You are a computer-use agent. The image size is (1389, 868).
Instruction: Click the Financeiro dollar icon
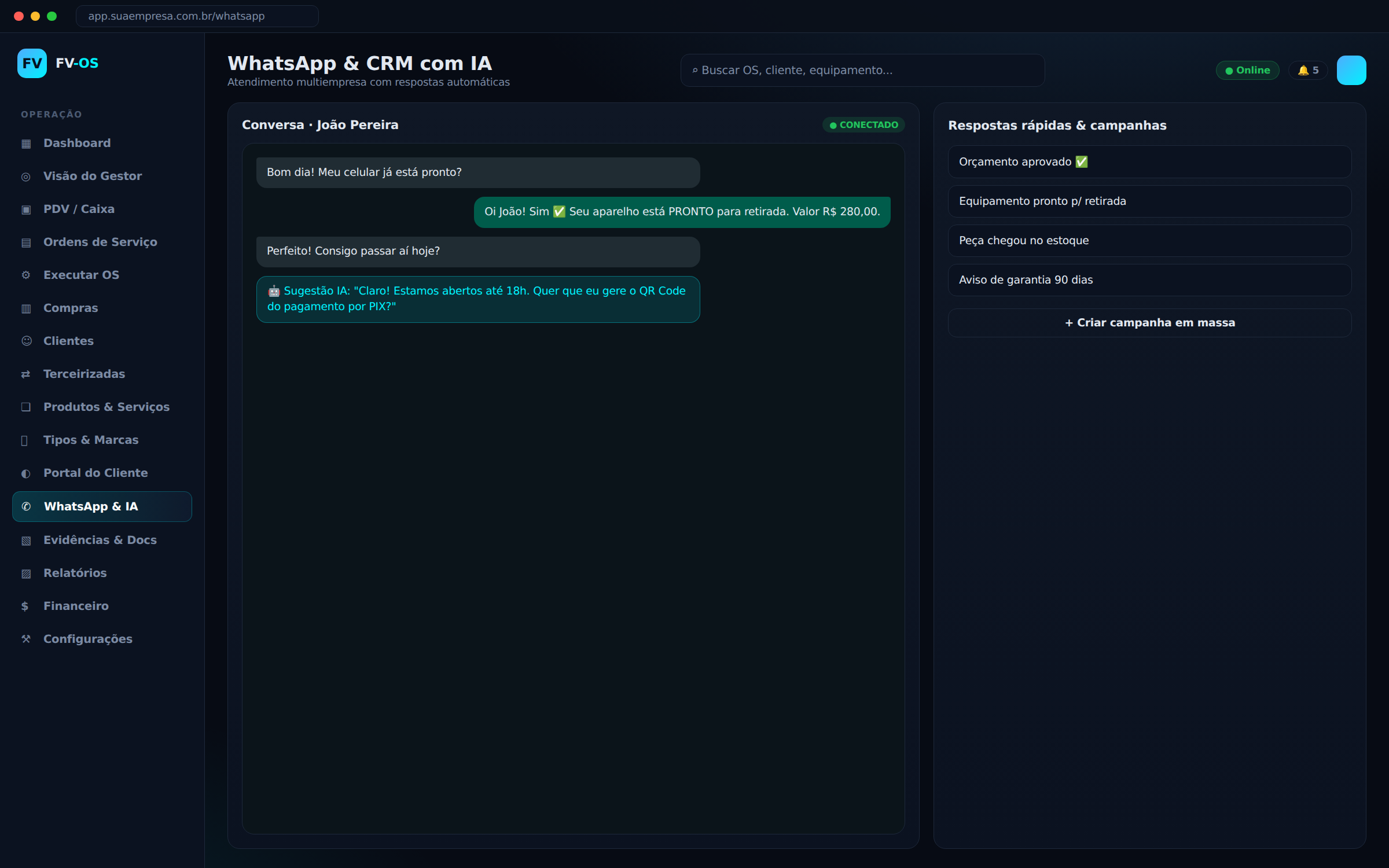pos(25,606)
